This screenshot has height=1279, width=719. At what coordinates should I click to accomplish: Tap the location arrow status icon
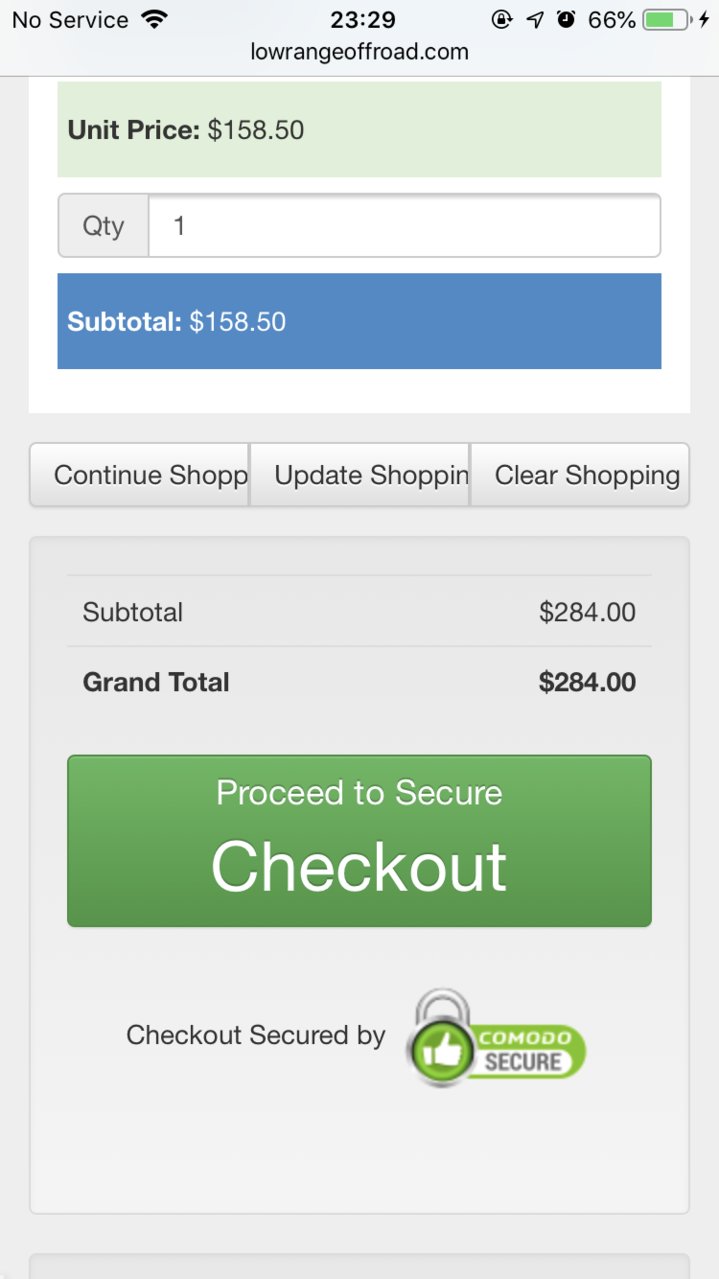click(x=535, y=19)
